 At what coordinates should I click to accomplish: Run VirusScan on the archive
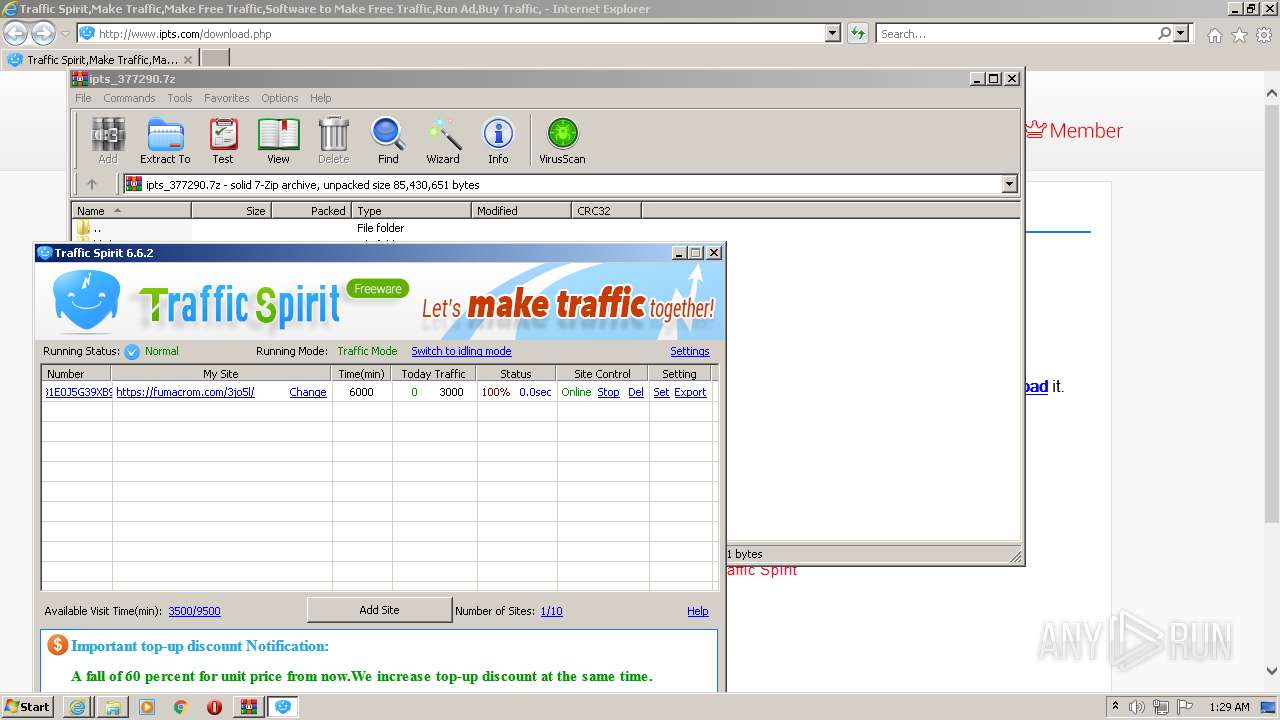562,141
